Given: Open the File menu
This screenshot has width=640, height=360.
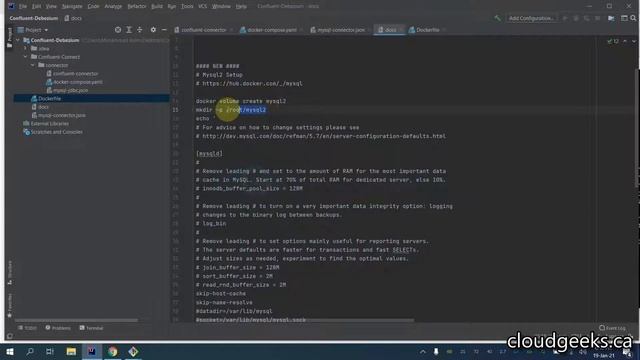Looking at the screenshot, I should [23, 6].
